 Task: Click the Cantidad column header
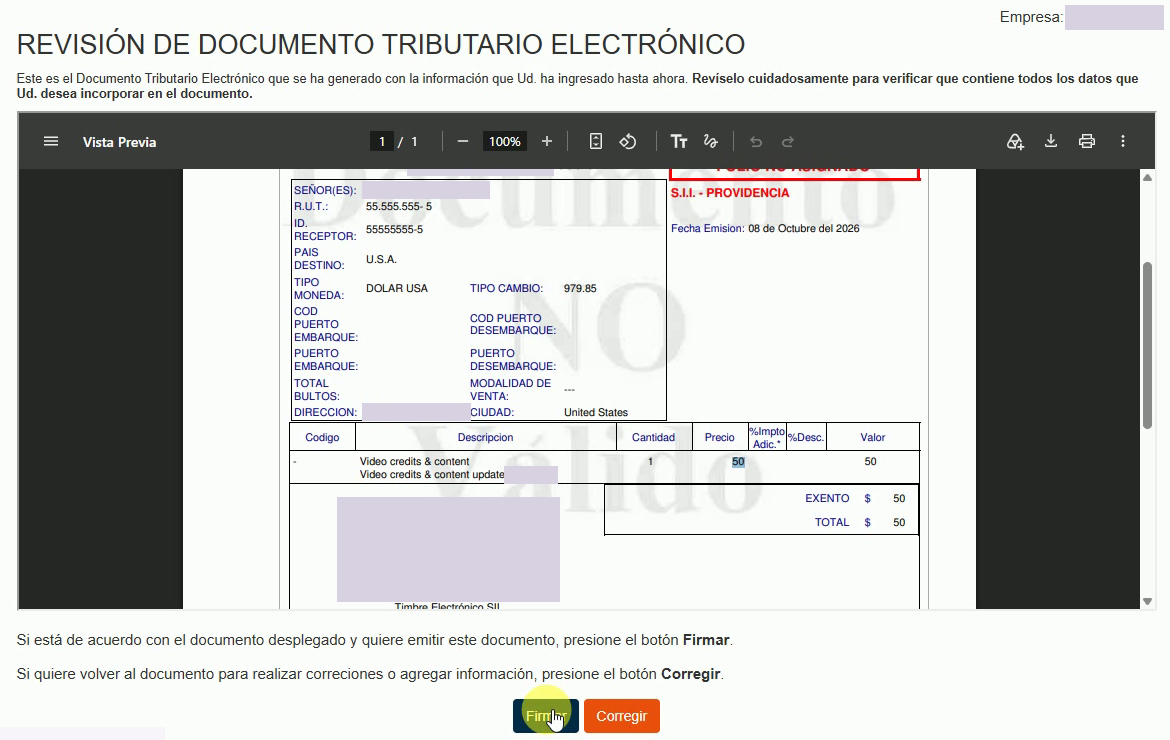654,438
